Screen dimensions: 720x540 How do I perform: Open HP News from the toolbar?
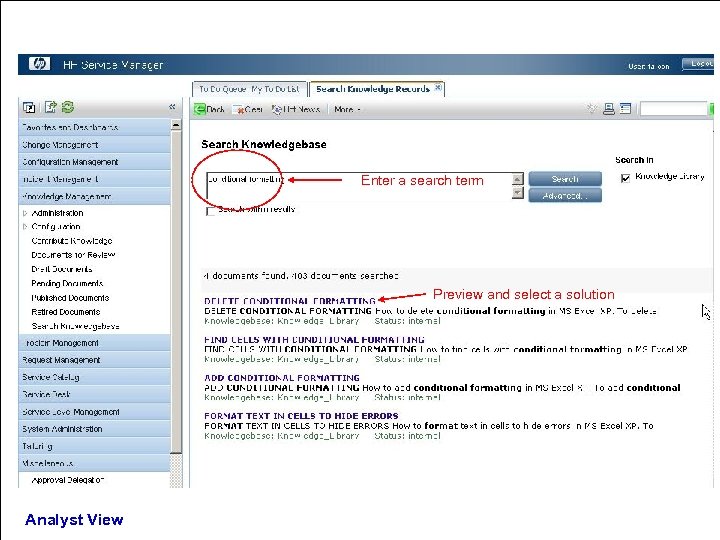tap(296, 109)
